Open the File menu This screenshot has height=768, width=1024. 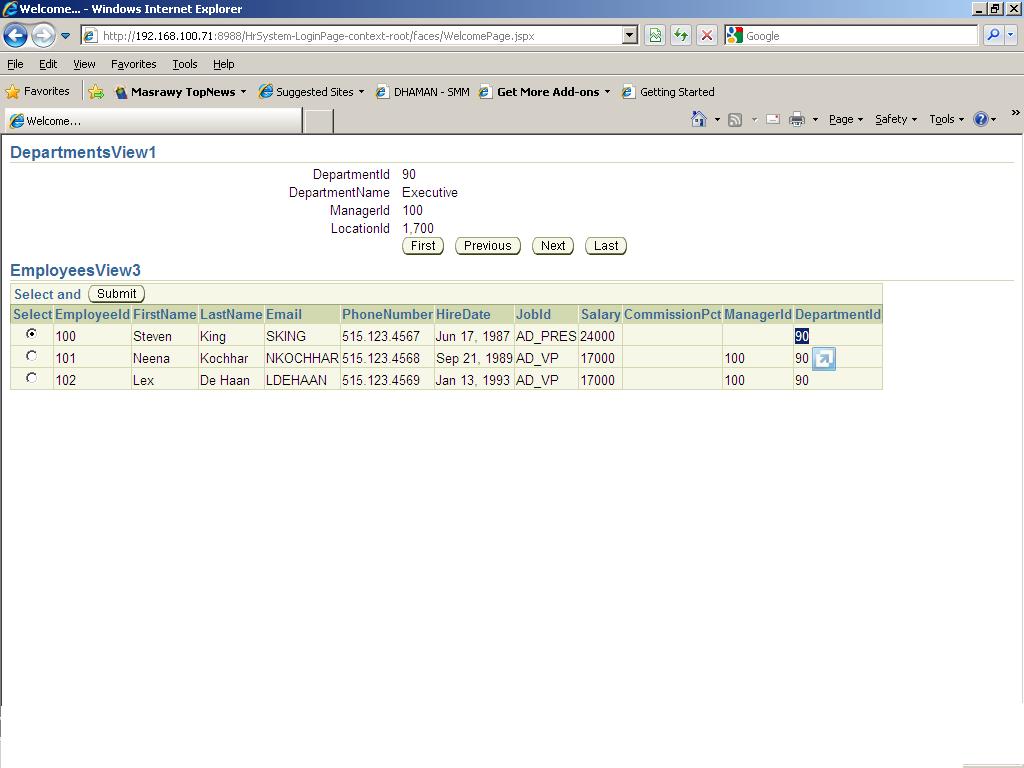point(15,64)
